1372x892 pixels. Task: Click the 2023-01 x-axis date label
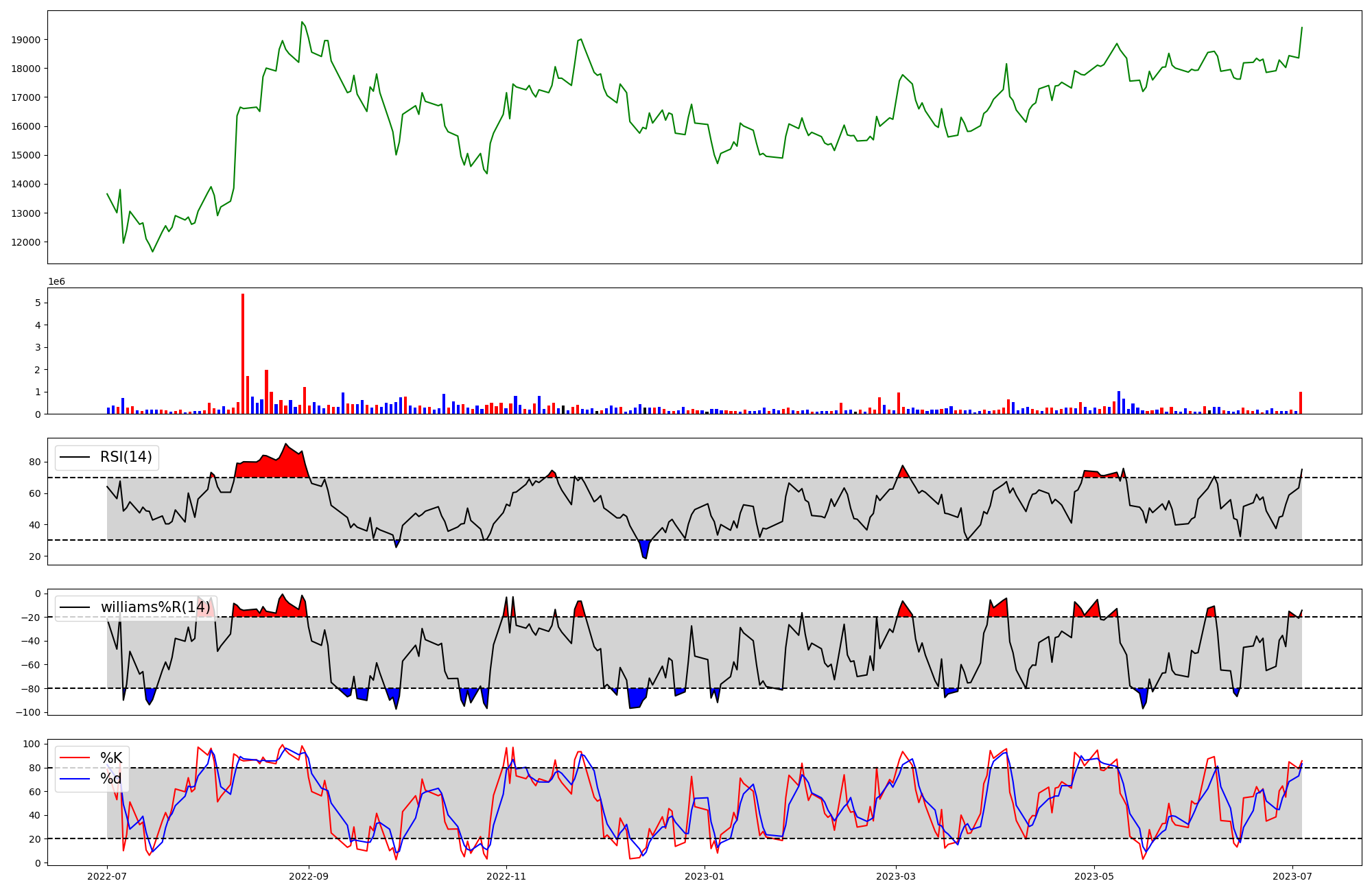tap(705, 876)
